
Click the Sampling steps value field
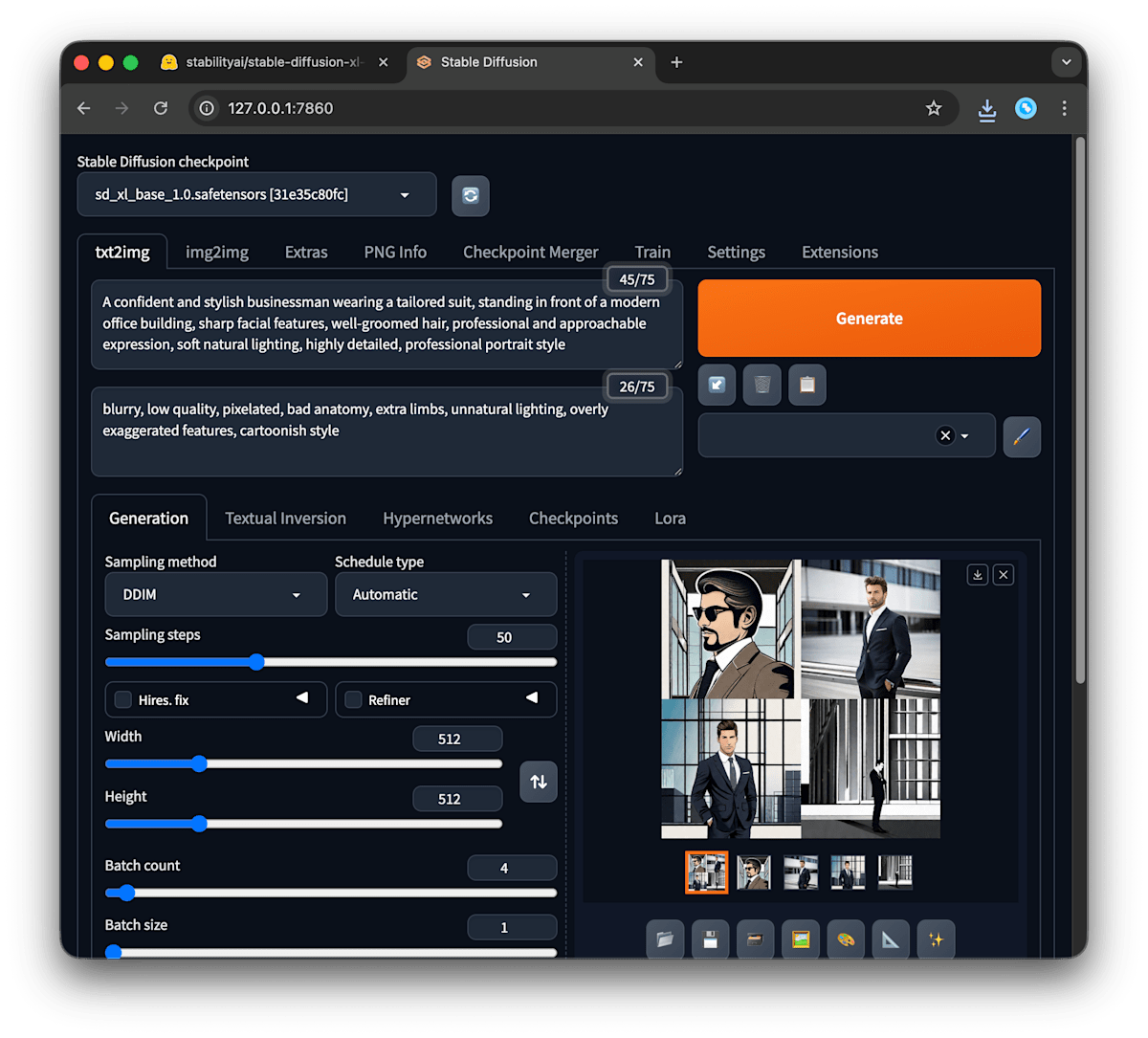pyautogui.click(x=512, y=637)
